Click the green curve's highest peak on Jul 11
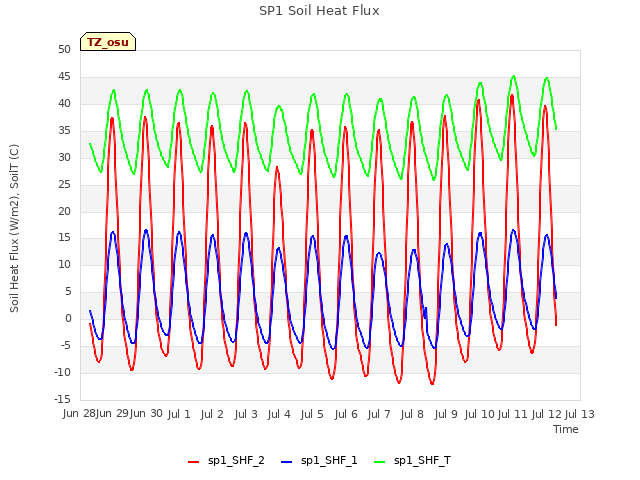Screen dimensions: 640x480 click(x=513, y=76)
